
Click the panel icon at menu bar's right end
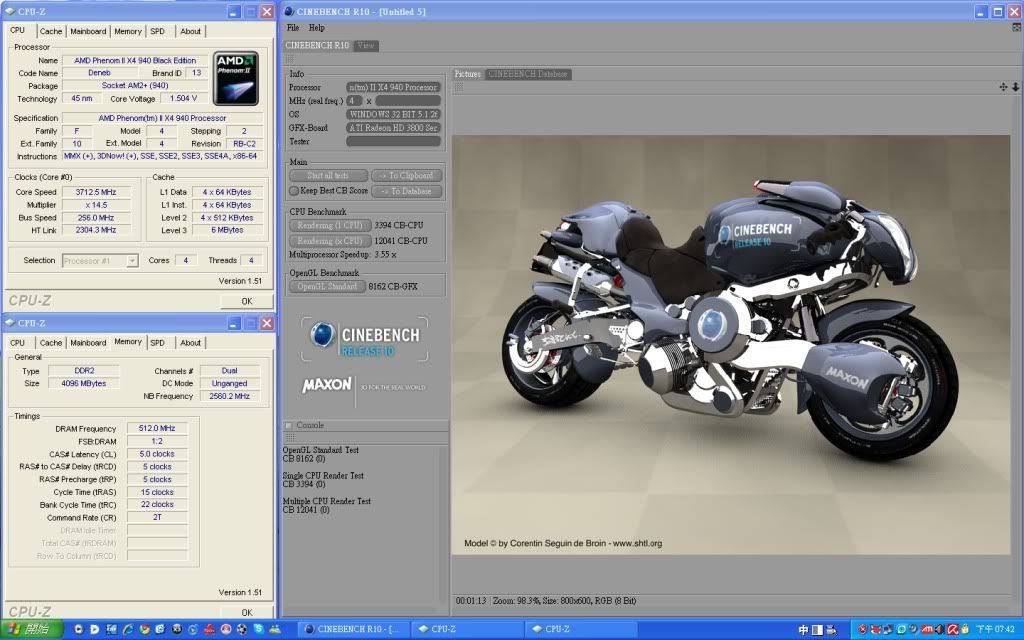pos(1016,27)
